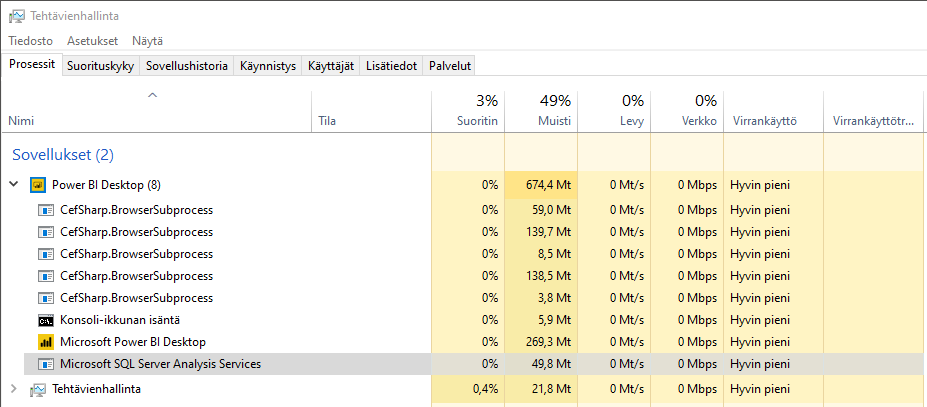Open the Asetukset menu
This screenshot has height=407, width=927.
[92, 41]
